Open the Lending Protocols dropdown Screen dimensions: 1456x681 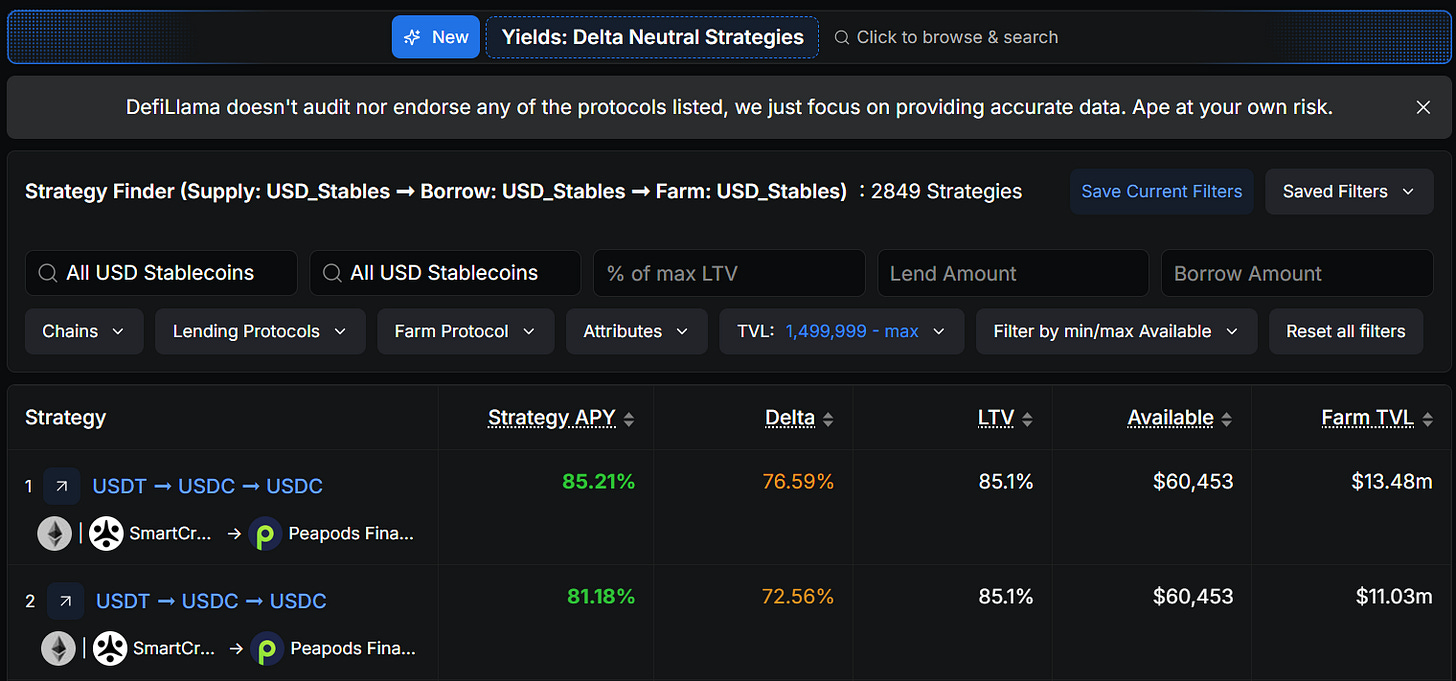260,331
